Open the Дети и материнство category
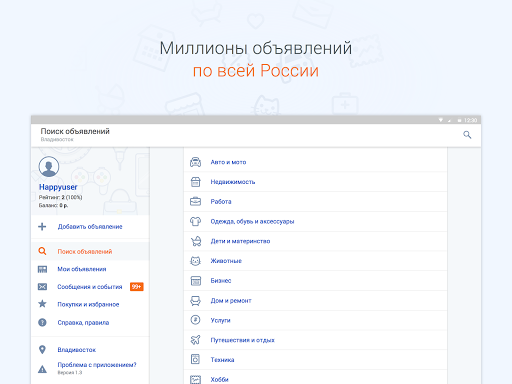Viewport: 512px width, 384px height. point(315,241)
